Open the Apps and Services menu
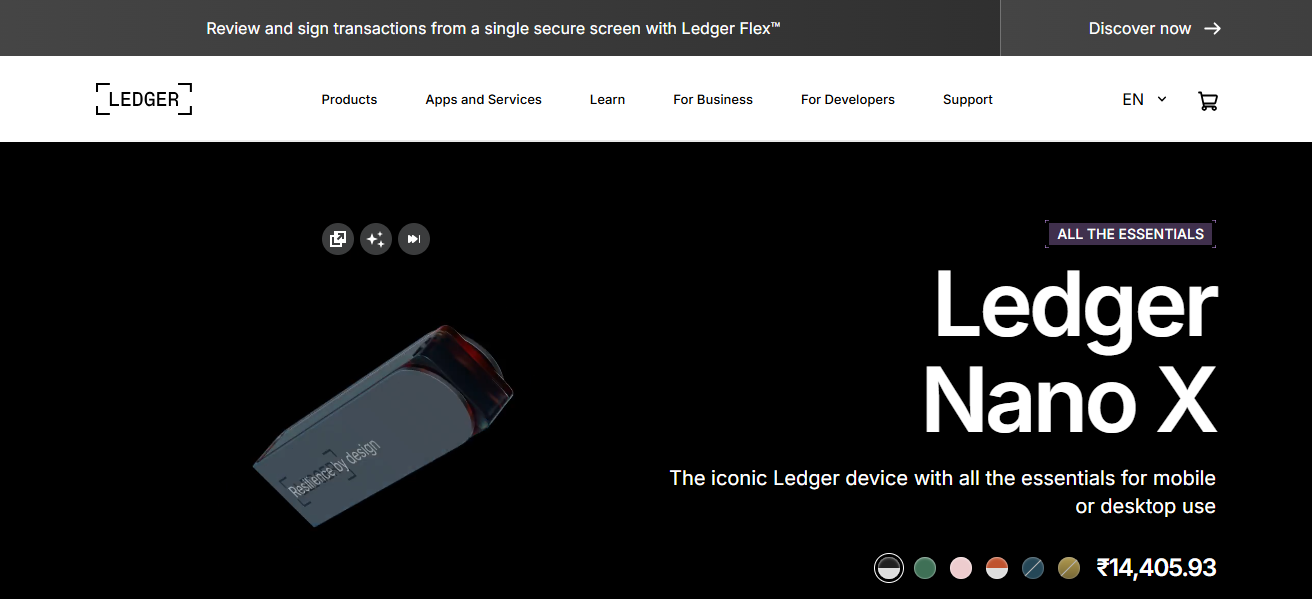 (x=483, y=99)
